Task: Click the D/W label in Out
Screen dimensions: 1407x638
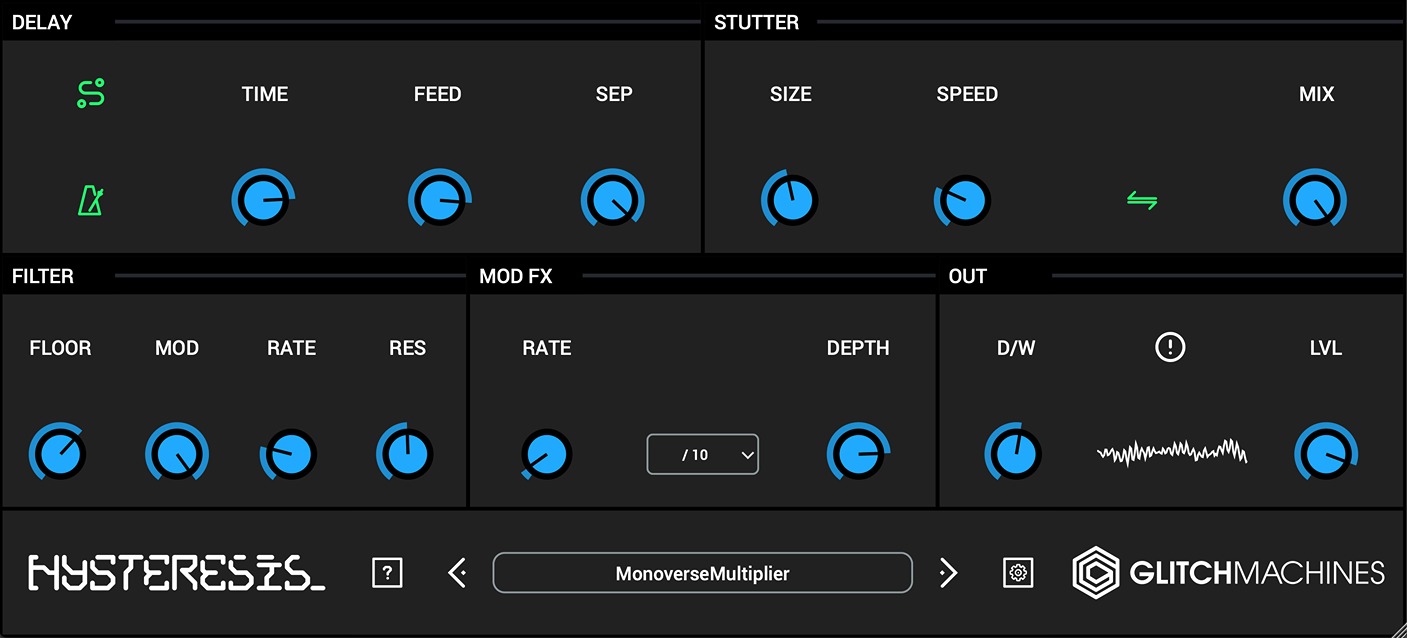Action: click(x=1016, y=348)
